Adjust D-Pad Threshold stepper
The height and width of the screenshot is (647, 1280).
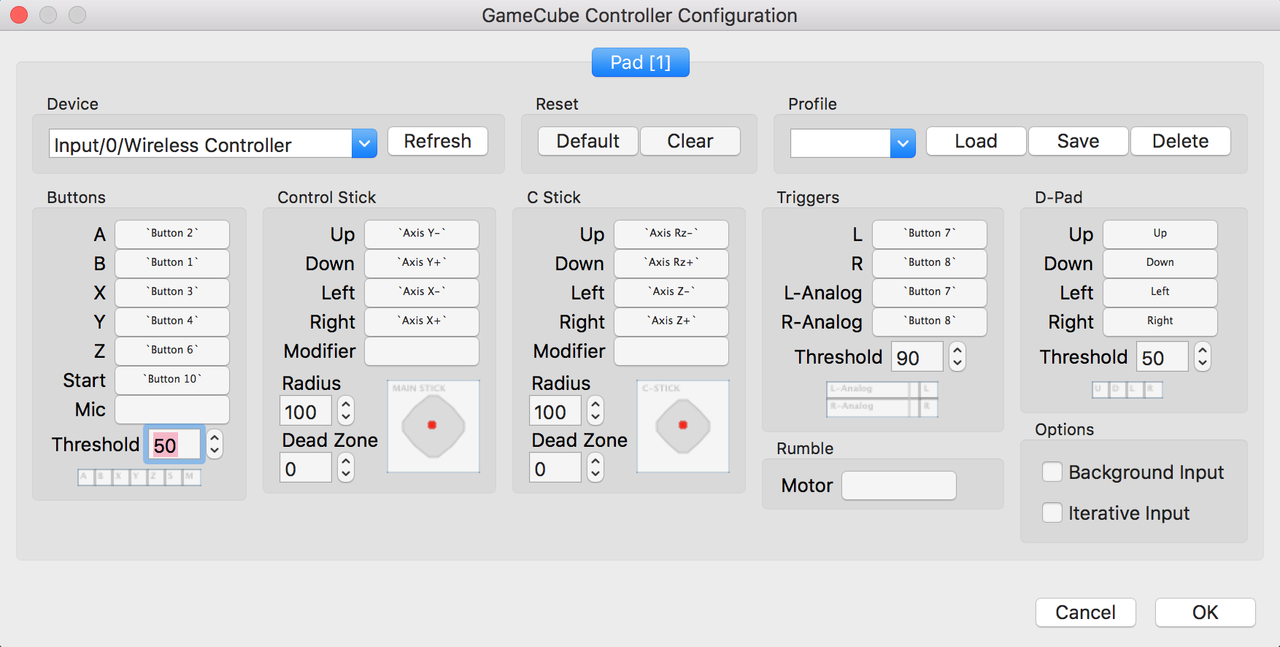point(1202,357)
